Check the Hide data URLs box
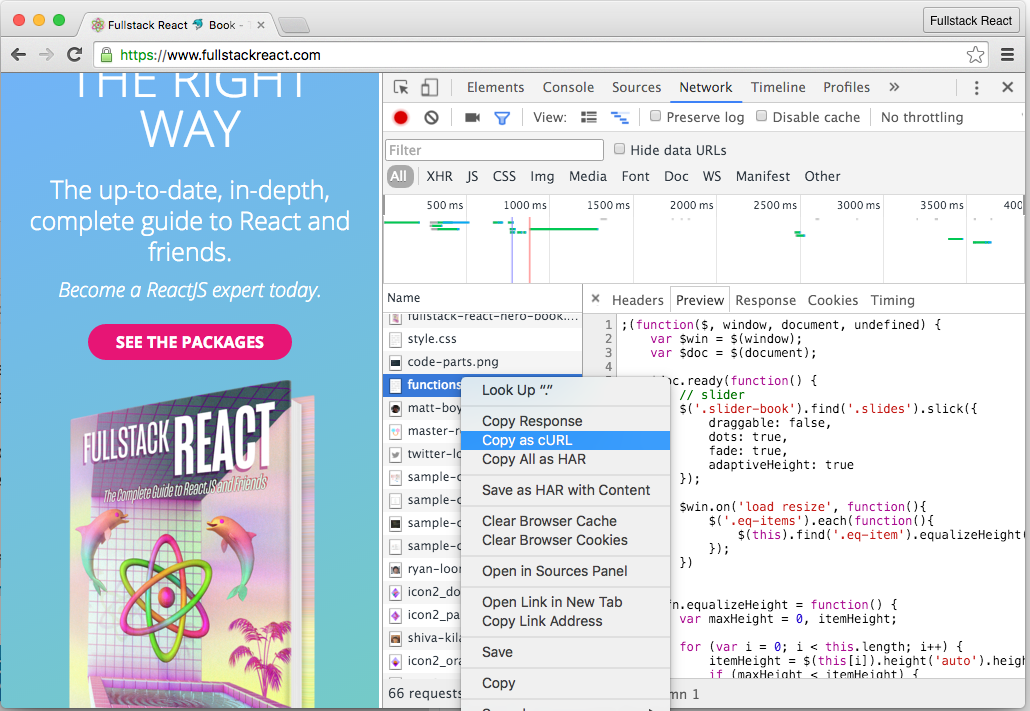This screenshot has width=1030, height=711. click(619, 149)
